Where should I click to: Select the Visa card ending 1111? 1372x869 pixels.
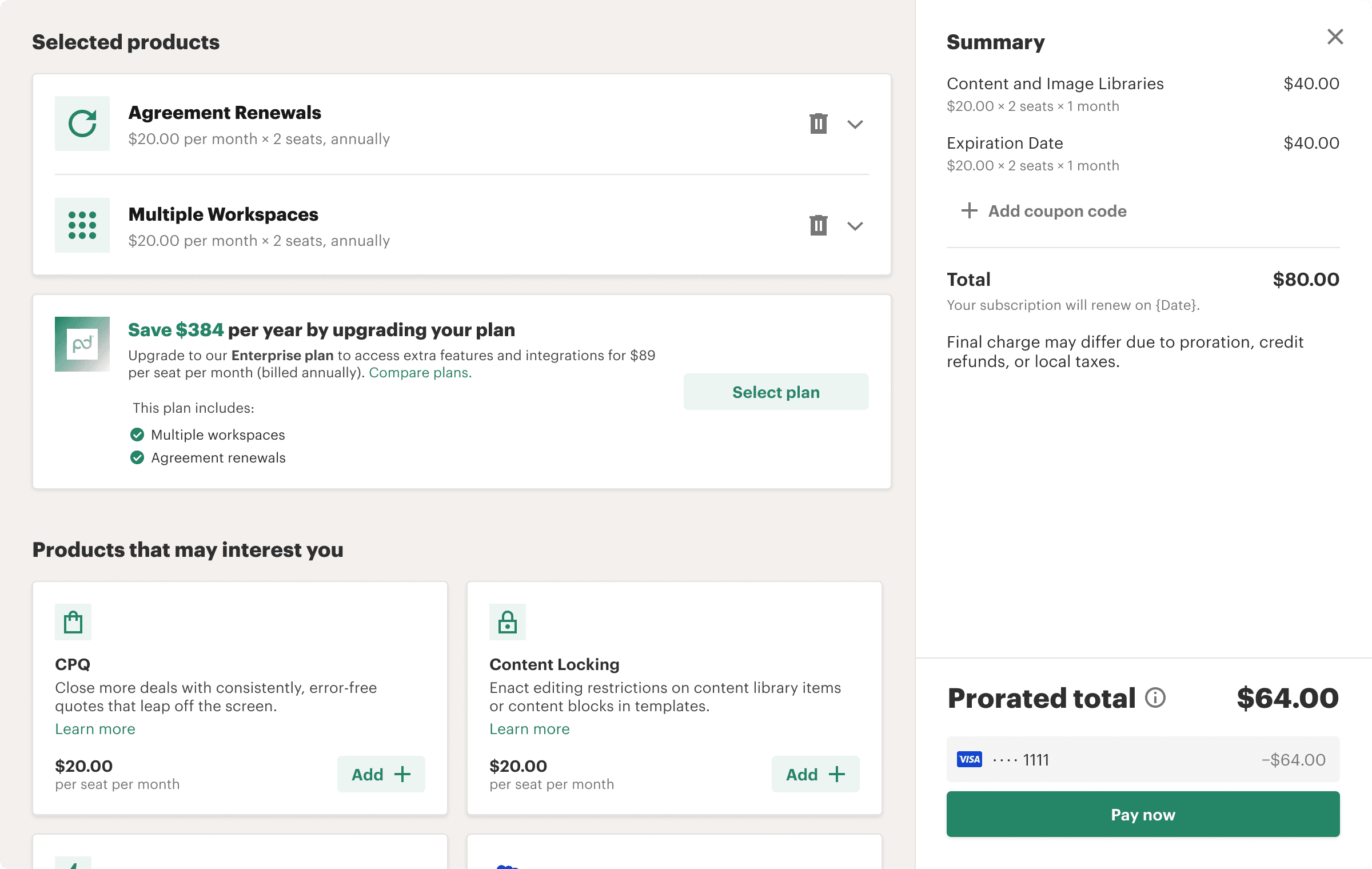click(1143, 759)
